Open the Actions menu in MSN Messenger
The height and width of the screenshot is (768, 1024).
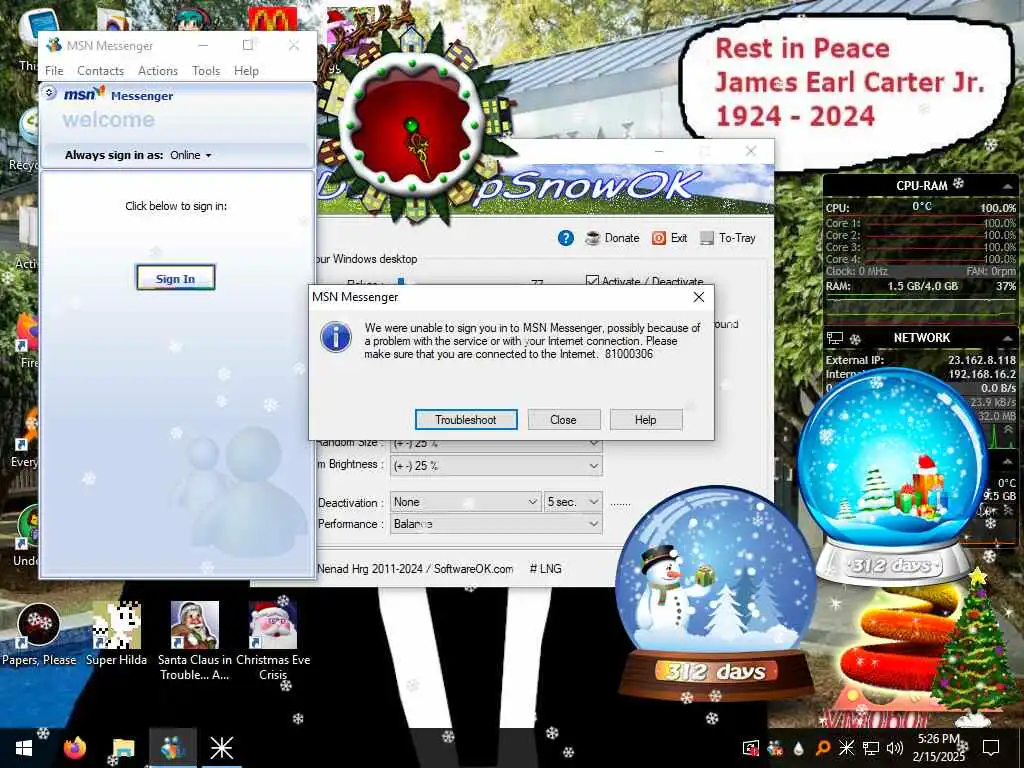[158, 71]
